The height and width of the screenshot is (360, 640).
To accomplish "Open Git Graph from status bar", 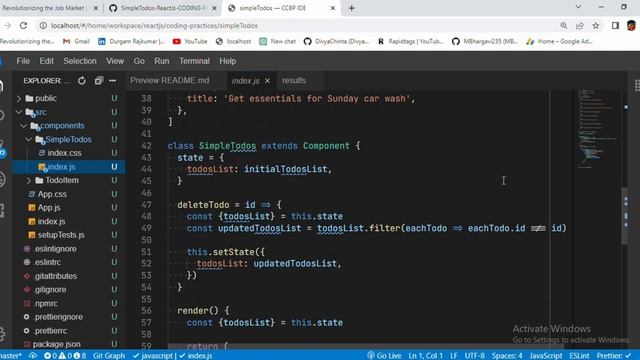I will pyautogui.click(x=109, y=356).
